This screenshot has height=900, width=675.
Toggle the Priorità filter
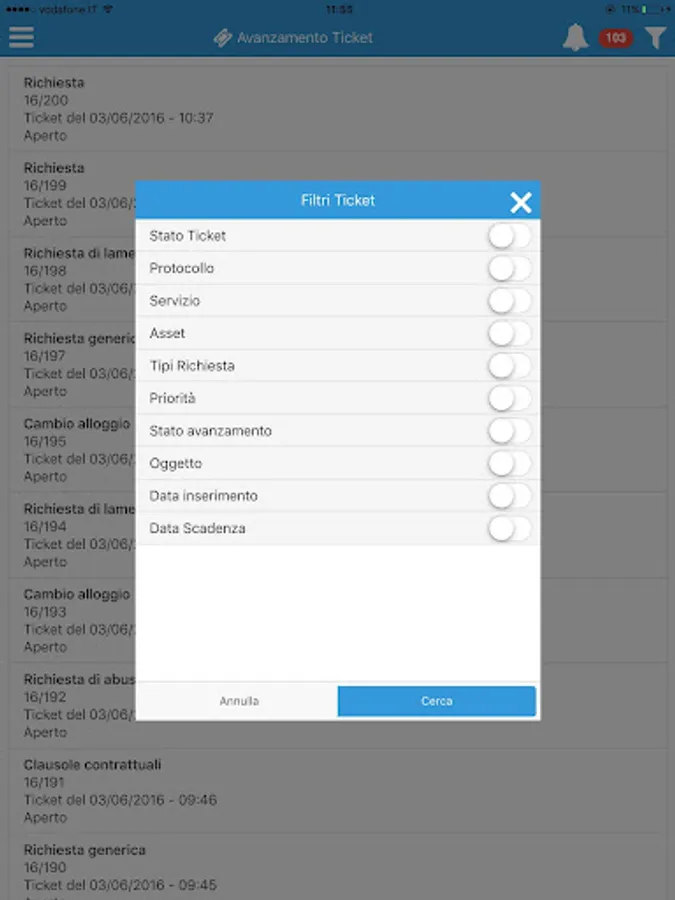click(x=510, y=398)
